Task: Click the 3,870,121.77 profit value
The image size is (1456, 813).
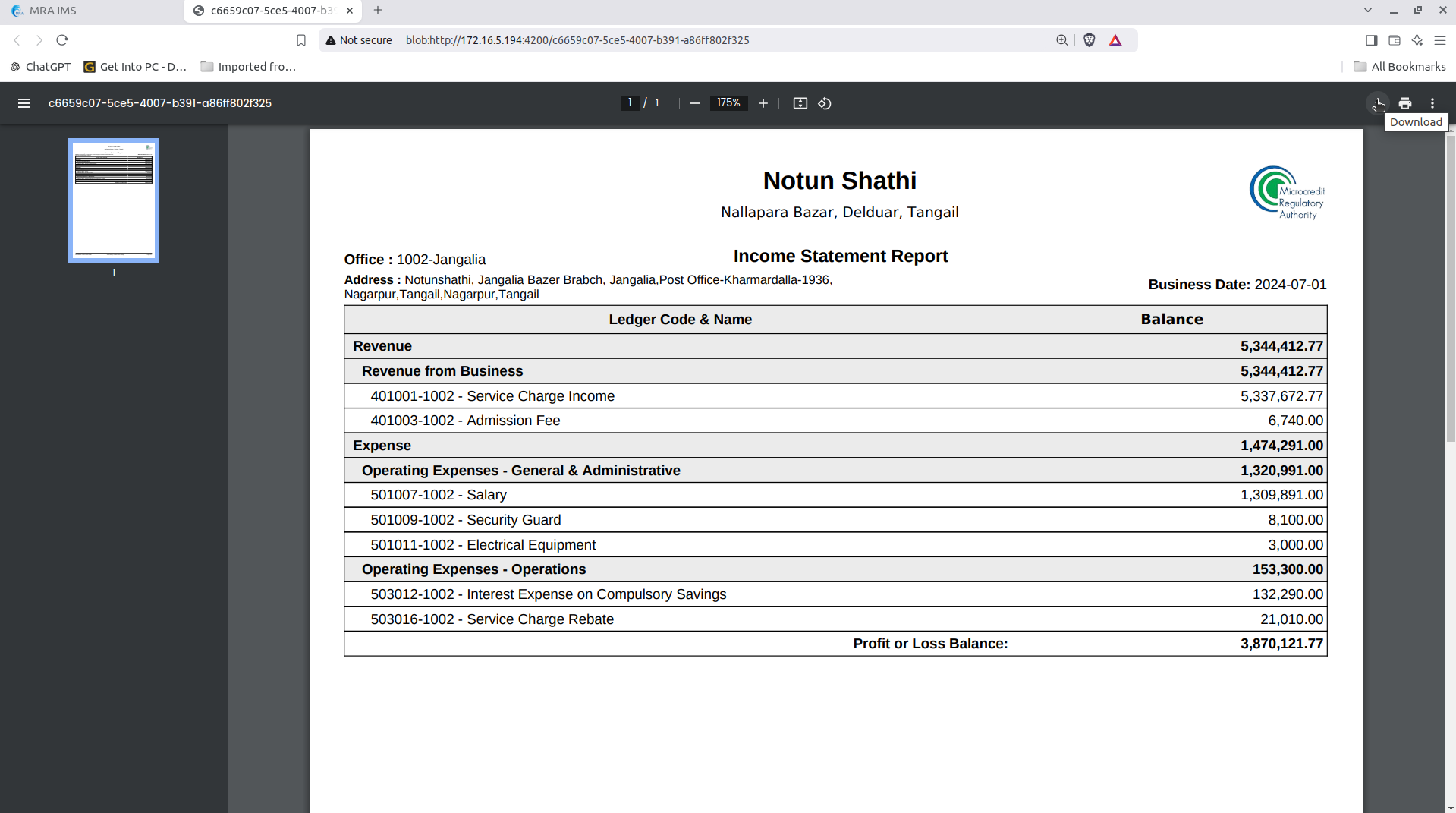Action: tap(1281, 644)
